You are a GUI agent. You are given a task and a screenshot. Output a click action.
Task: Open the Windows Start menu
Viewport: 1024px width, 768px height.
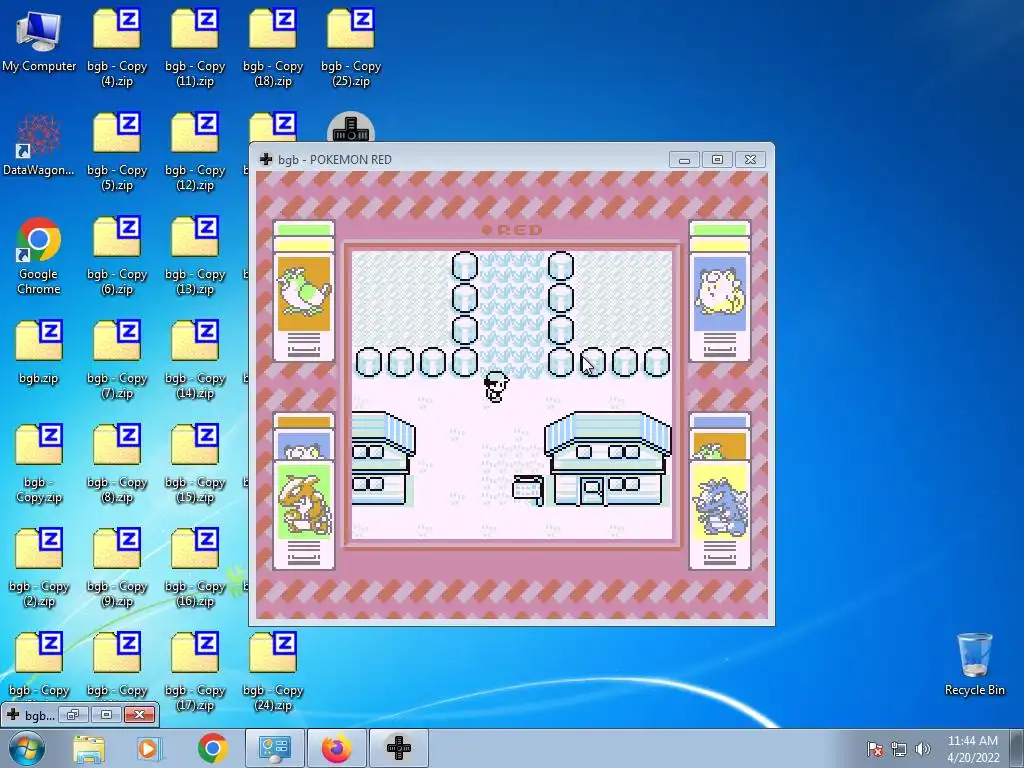(27, 748)
